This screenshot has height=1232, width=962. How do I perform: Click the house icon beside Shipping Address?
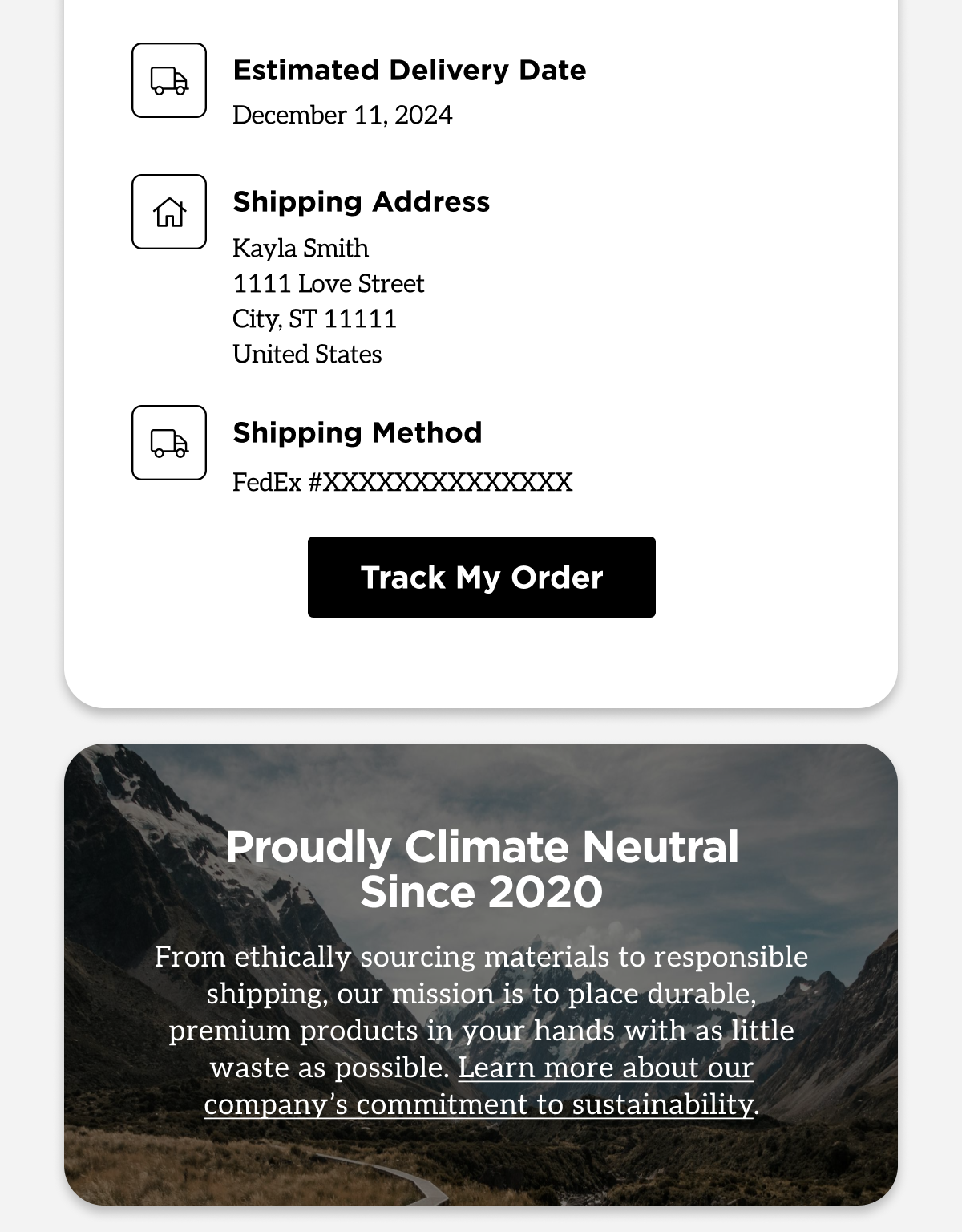point(169,212)
